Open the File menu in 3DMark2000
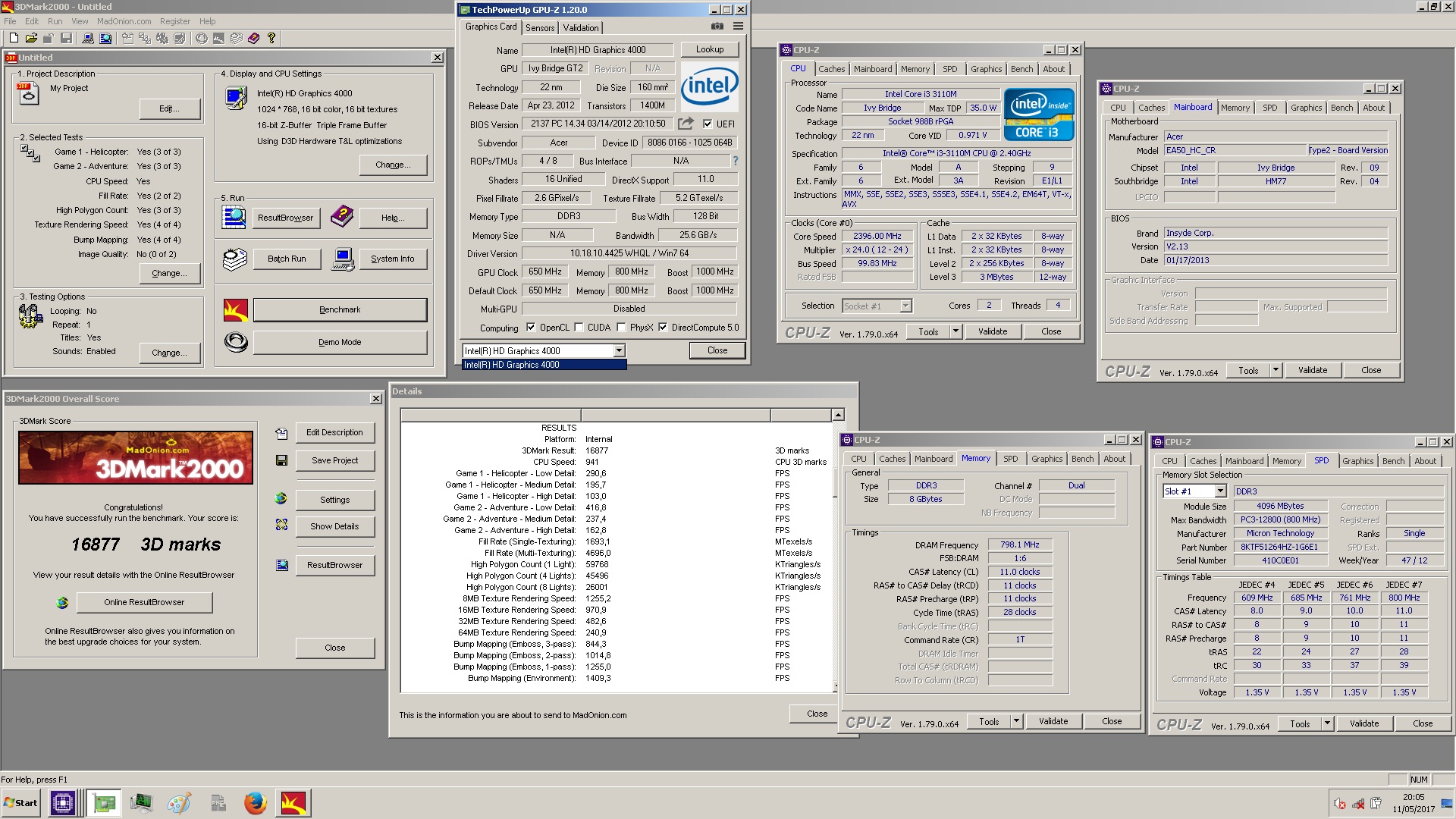 [10, 21]
